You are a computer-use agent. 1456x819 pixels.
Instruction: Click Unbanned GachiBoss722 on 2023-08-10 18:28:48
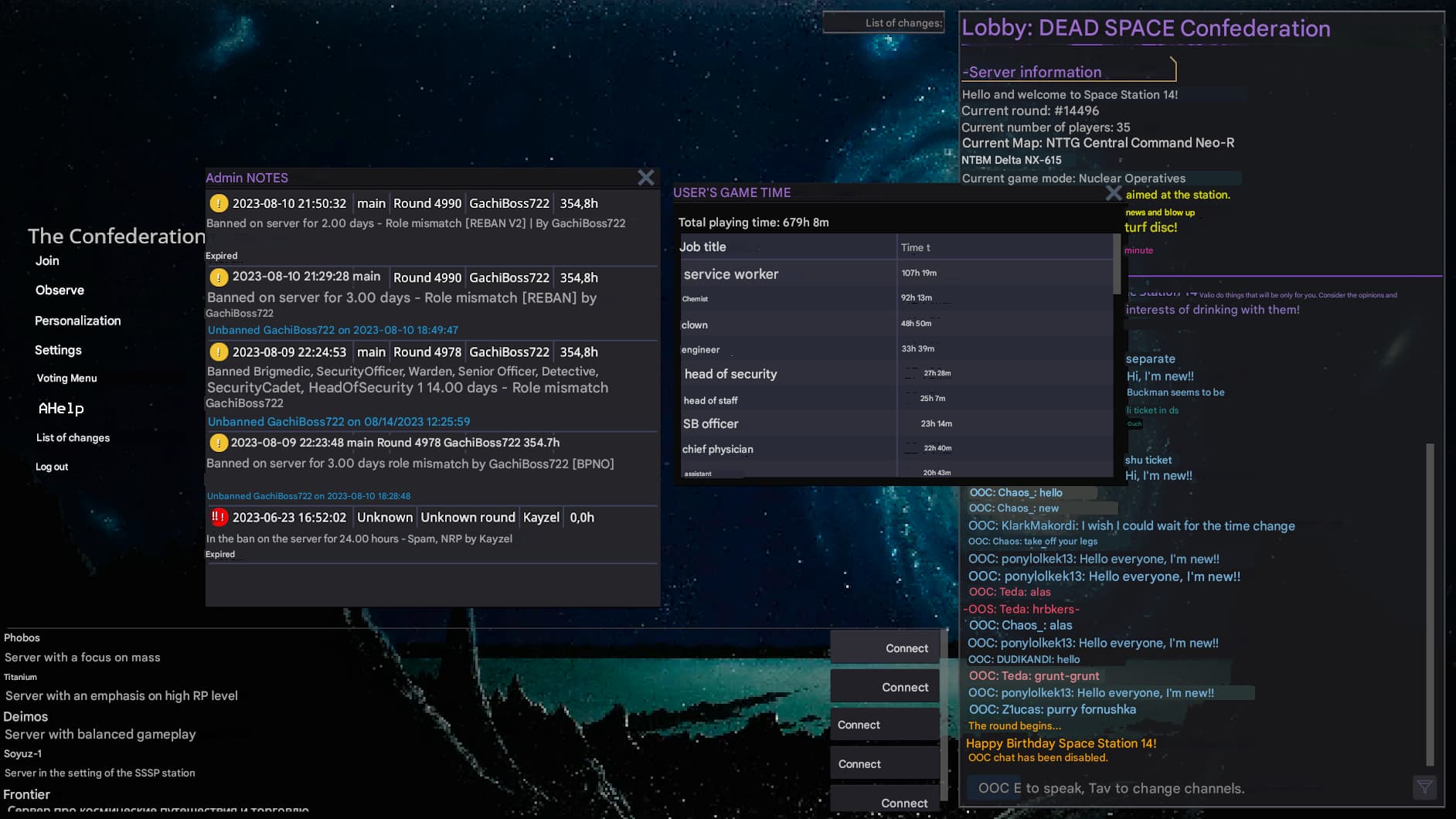click(308, 496)
